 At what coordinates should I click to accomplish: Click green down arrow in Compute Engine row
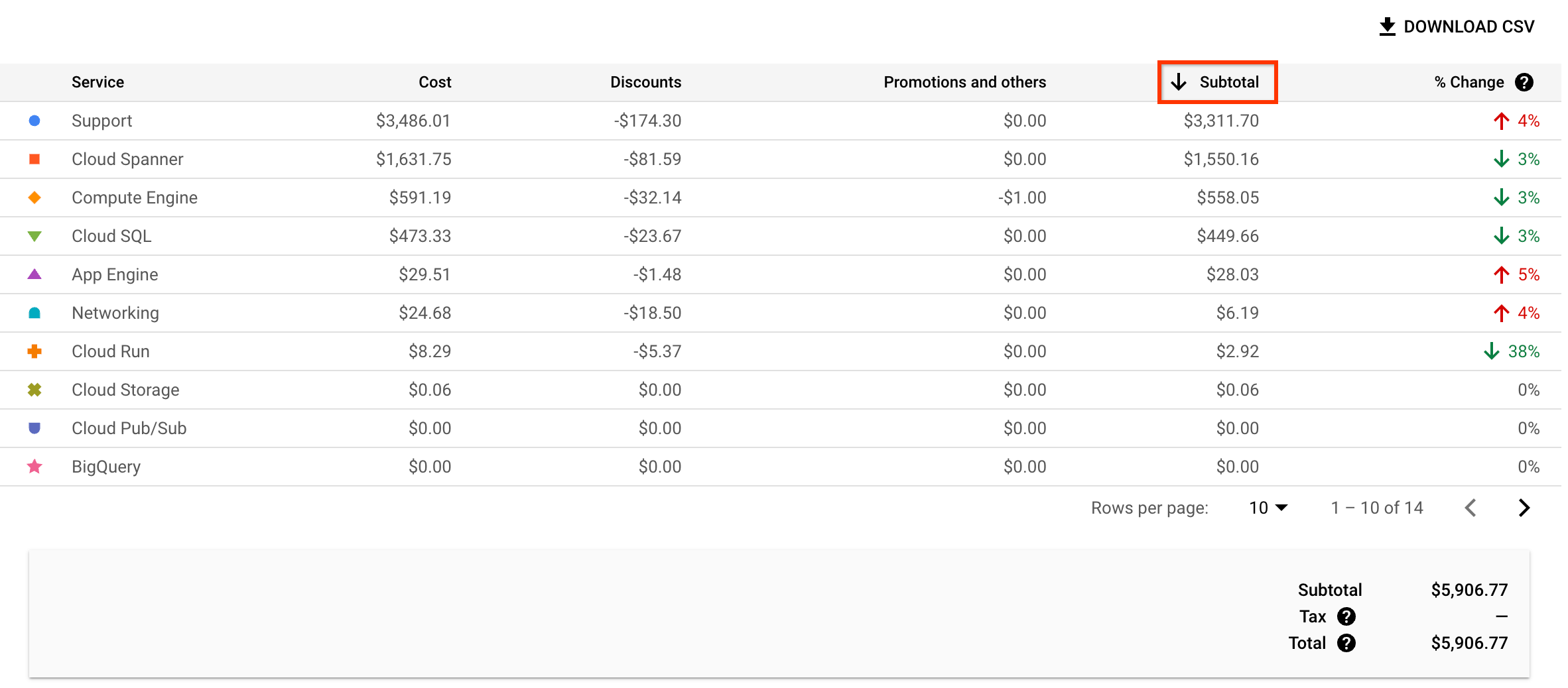(x=1501, y=198)
